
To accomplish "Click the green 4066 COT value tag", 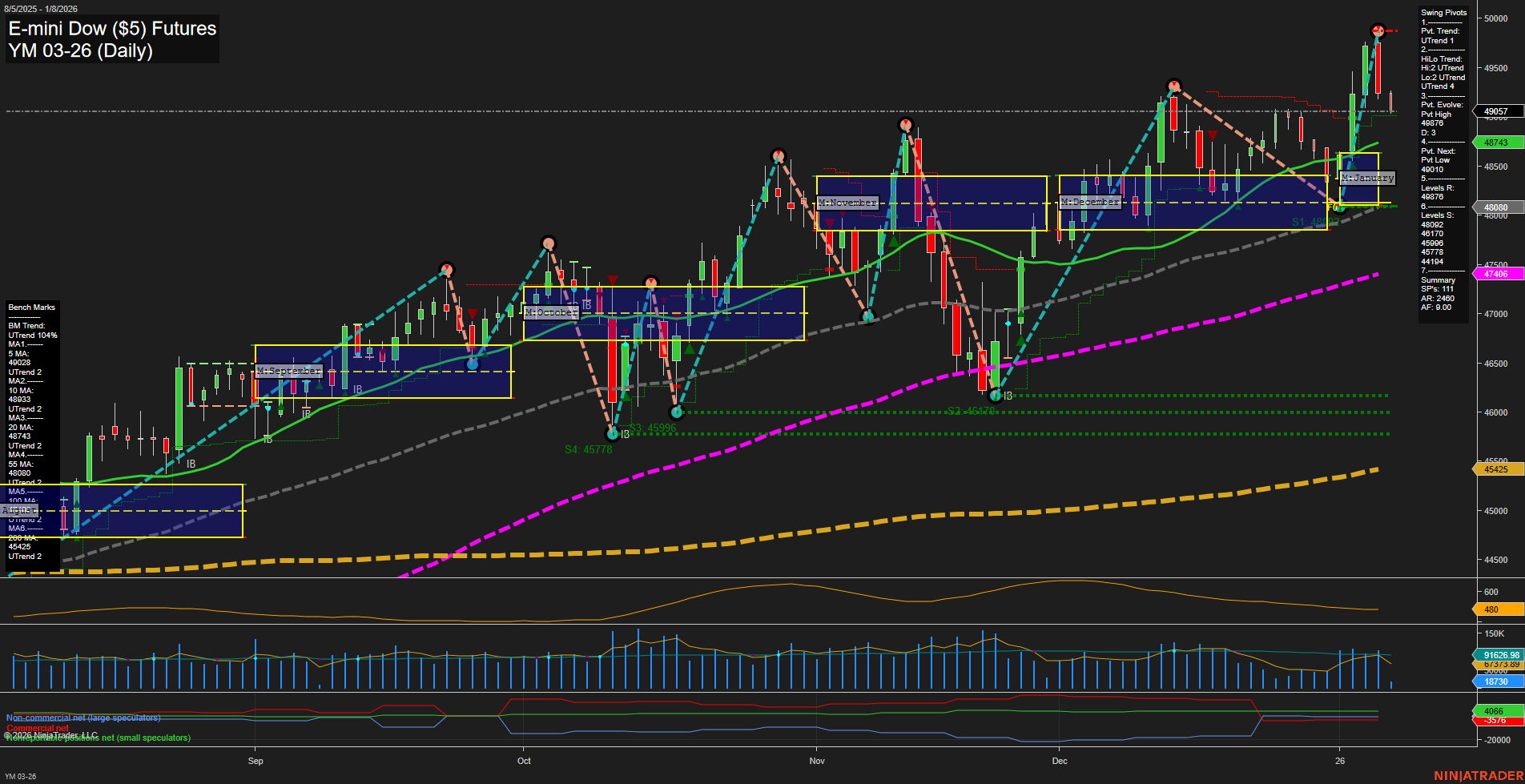I will click(1493, 710).
